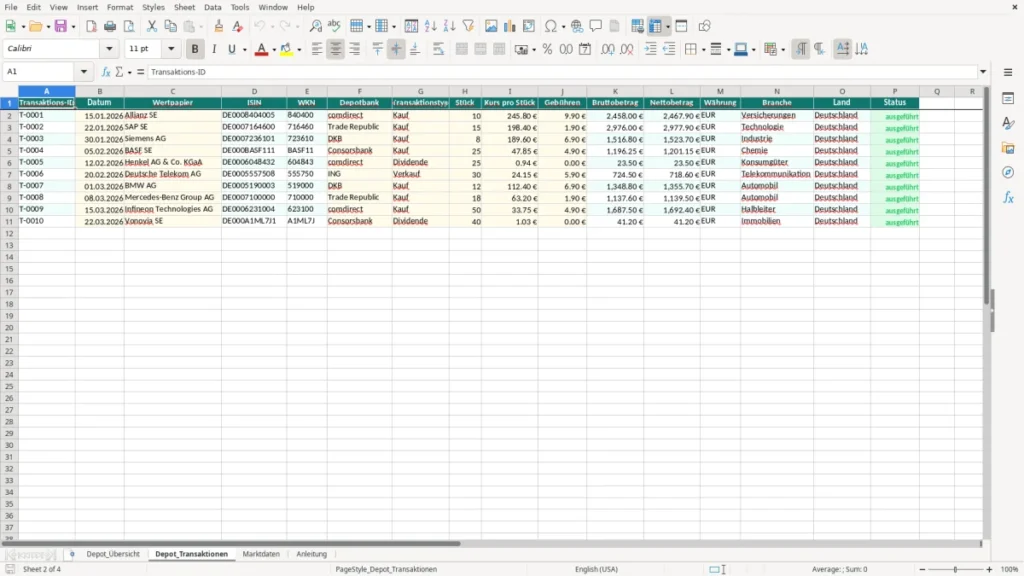Open Borders dropdown arrow

pos(703,50)
